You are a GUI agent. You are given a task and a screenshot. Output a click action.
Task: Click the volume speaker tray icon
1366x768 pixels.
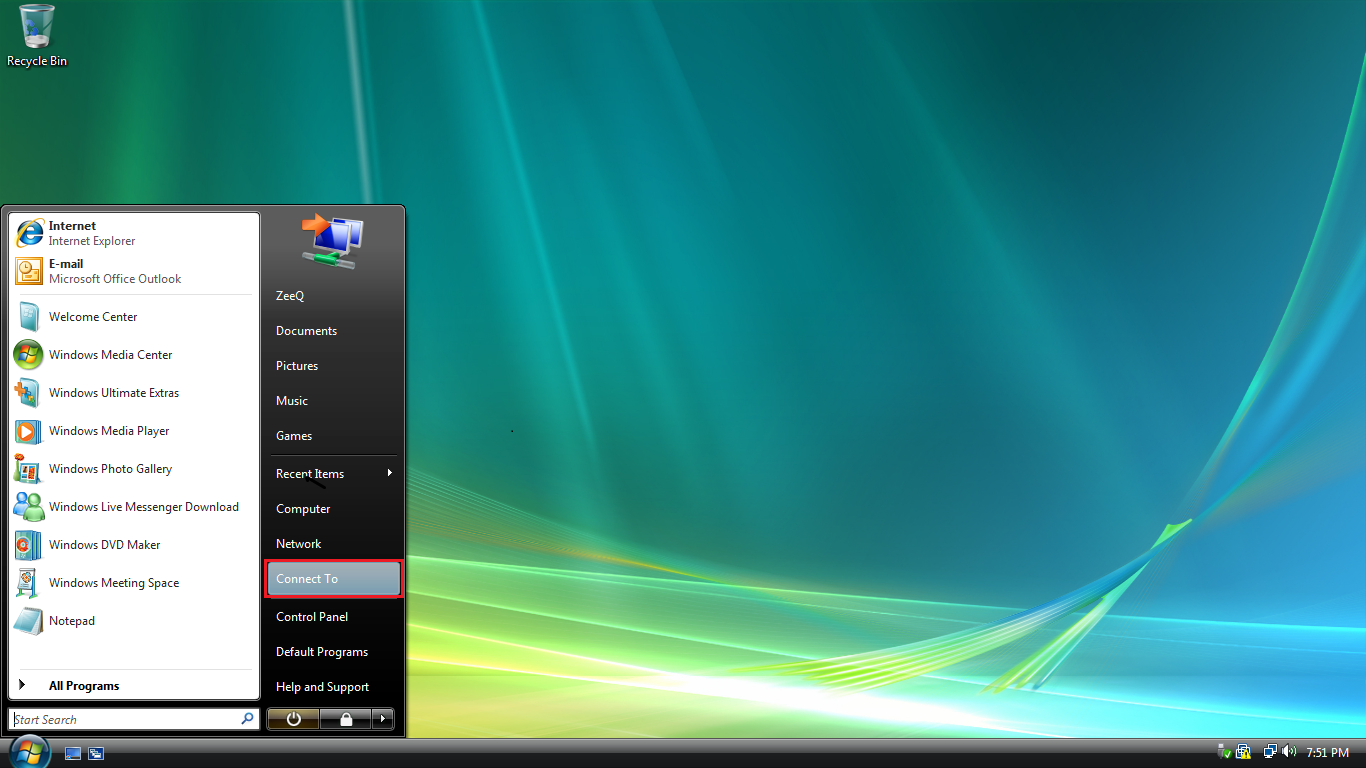coord(1289,752)
